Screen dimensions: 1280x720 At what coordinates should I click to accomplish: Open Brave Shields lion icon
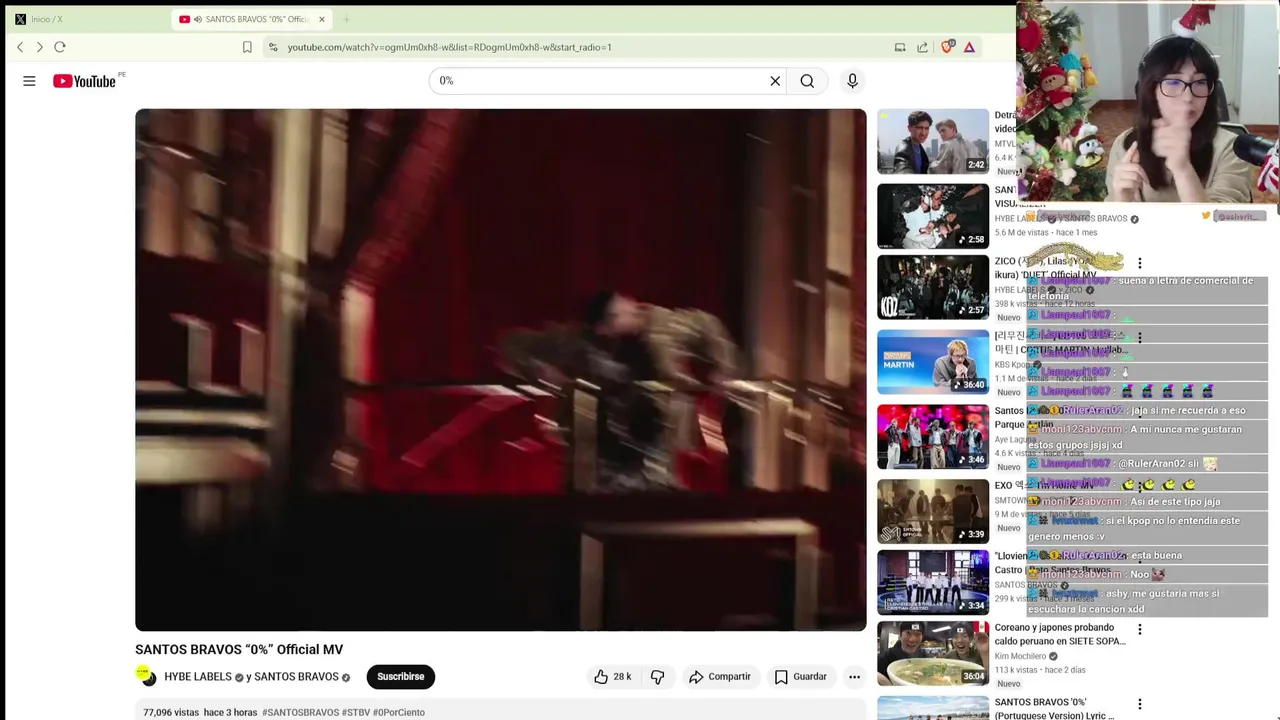(x=947, y=47)
